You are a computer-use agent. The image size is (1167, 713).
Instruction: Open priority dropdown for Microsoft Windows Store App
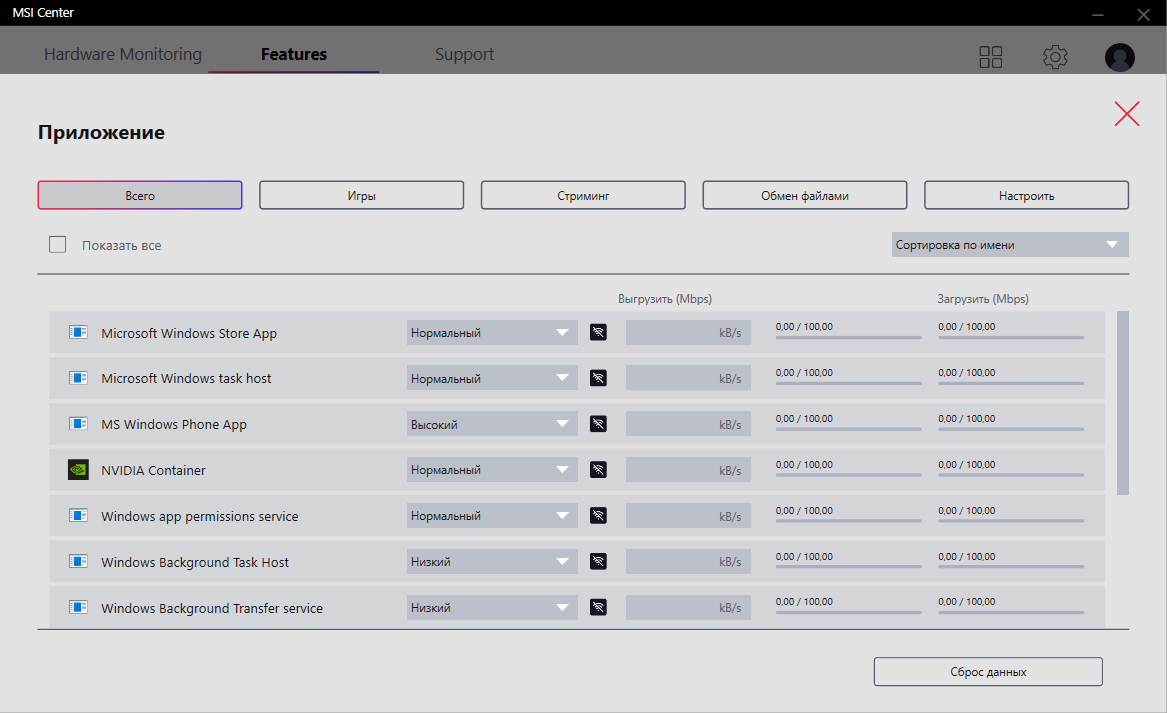(492, 333)
